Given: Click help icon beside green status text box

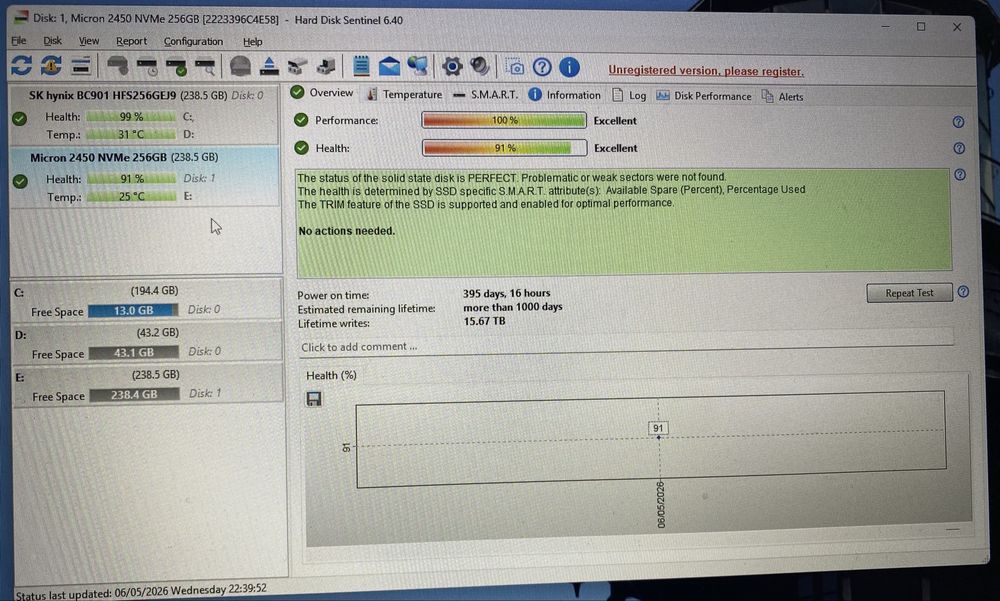Looking at the screenshot, I should pos(960,175).
